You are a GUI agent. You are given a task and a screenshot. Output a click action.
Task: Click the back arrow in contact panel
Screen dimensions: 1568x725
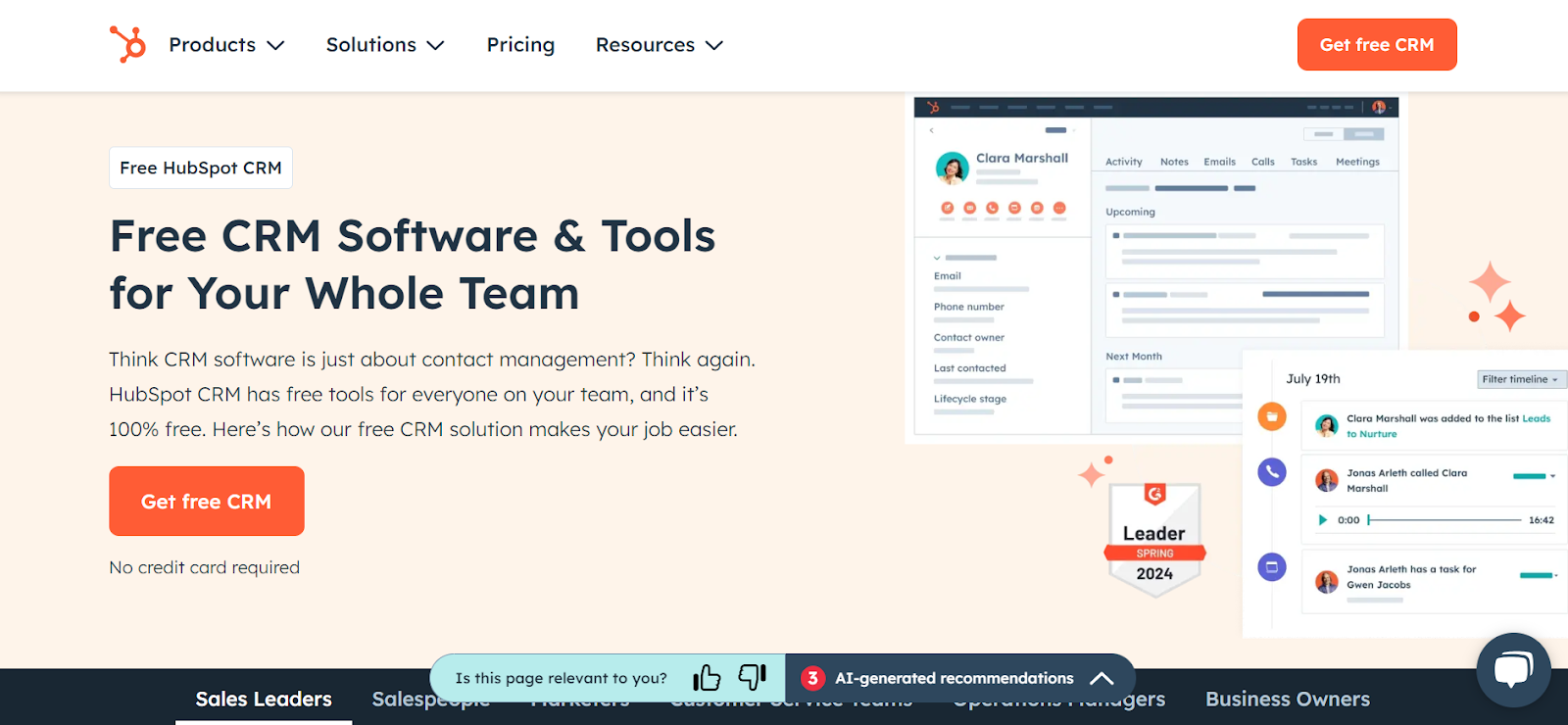pyautogui.click(x=931, y=130)
